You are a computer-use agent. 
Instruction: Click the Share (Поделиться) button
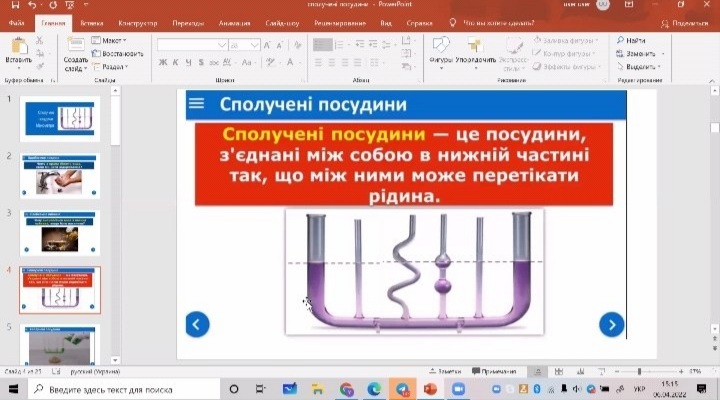(x=684, y=23)
